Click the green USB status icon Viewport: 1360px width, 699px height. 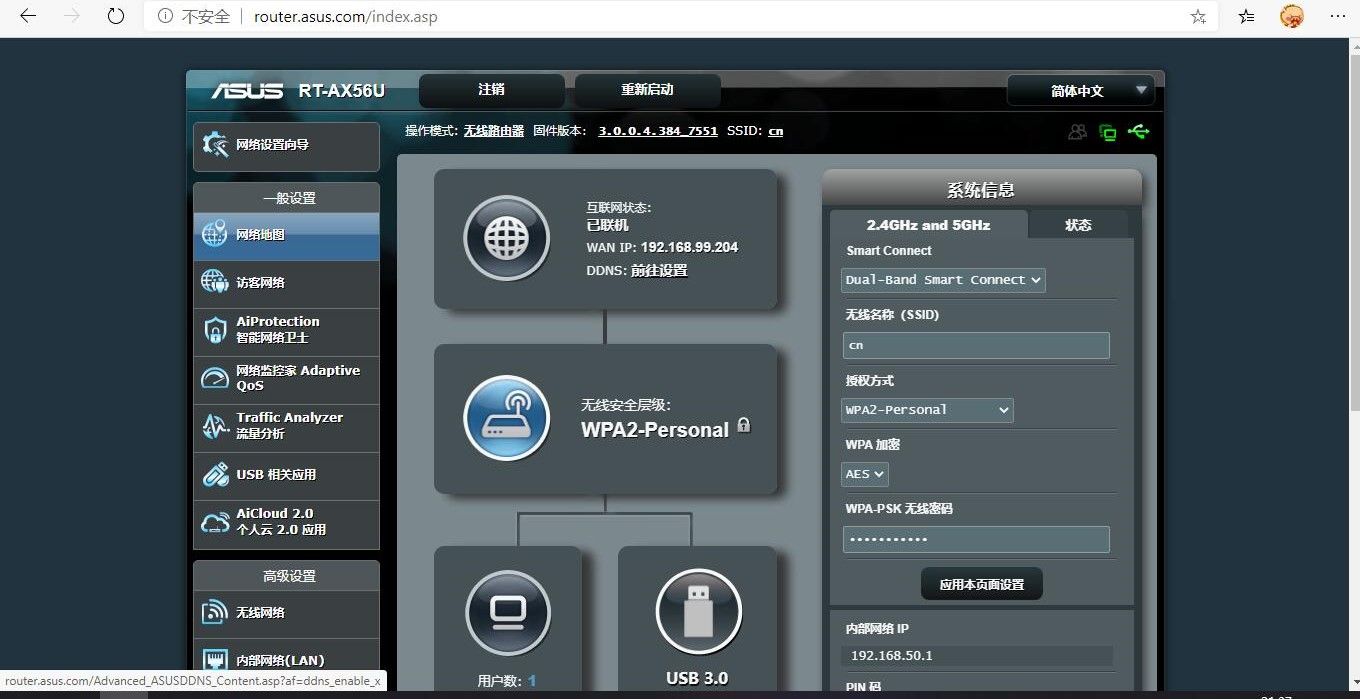click(x=1138, y=131)
